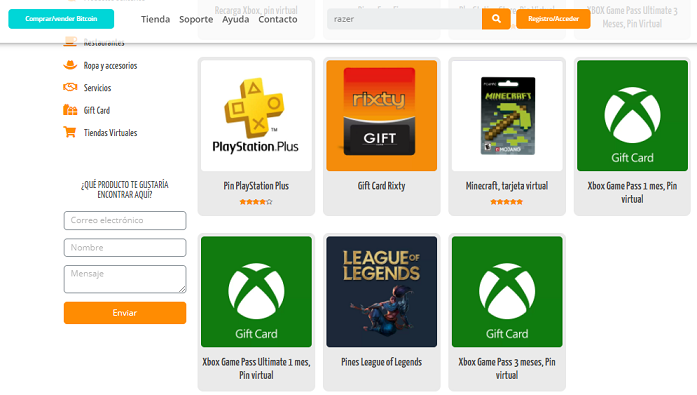The height and width of the screenshot is (395, 697).
Task: Open Xbox Game Pass 3 meses title
Action: pos(507,368)
